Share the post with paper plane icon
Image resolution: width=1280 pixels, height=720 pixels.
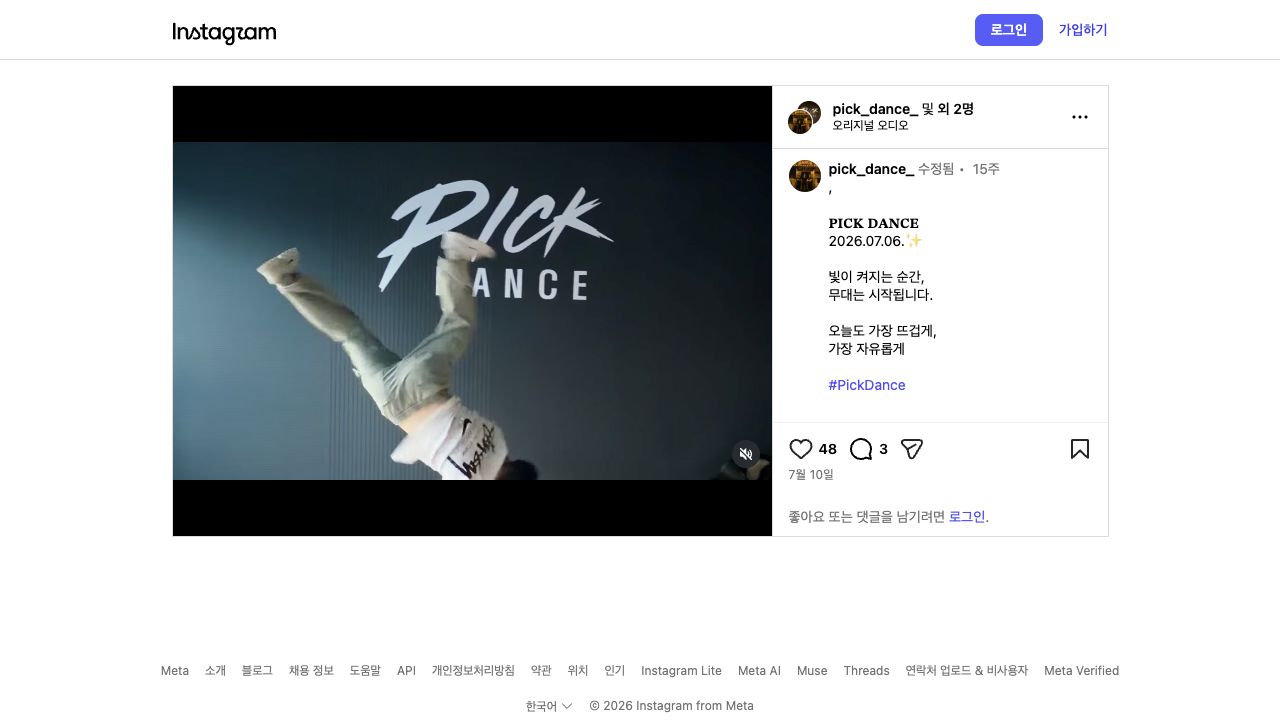pyautogui.click(x=911, y=449)
